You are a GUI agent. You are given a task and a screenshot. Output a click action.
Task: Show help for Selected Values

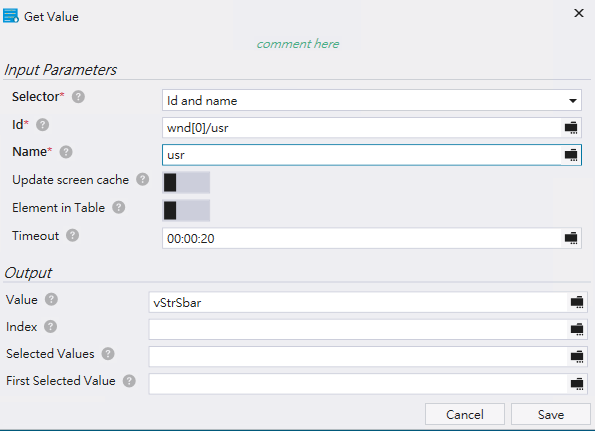(108, 354)
